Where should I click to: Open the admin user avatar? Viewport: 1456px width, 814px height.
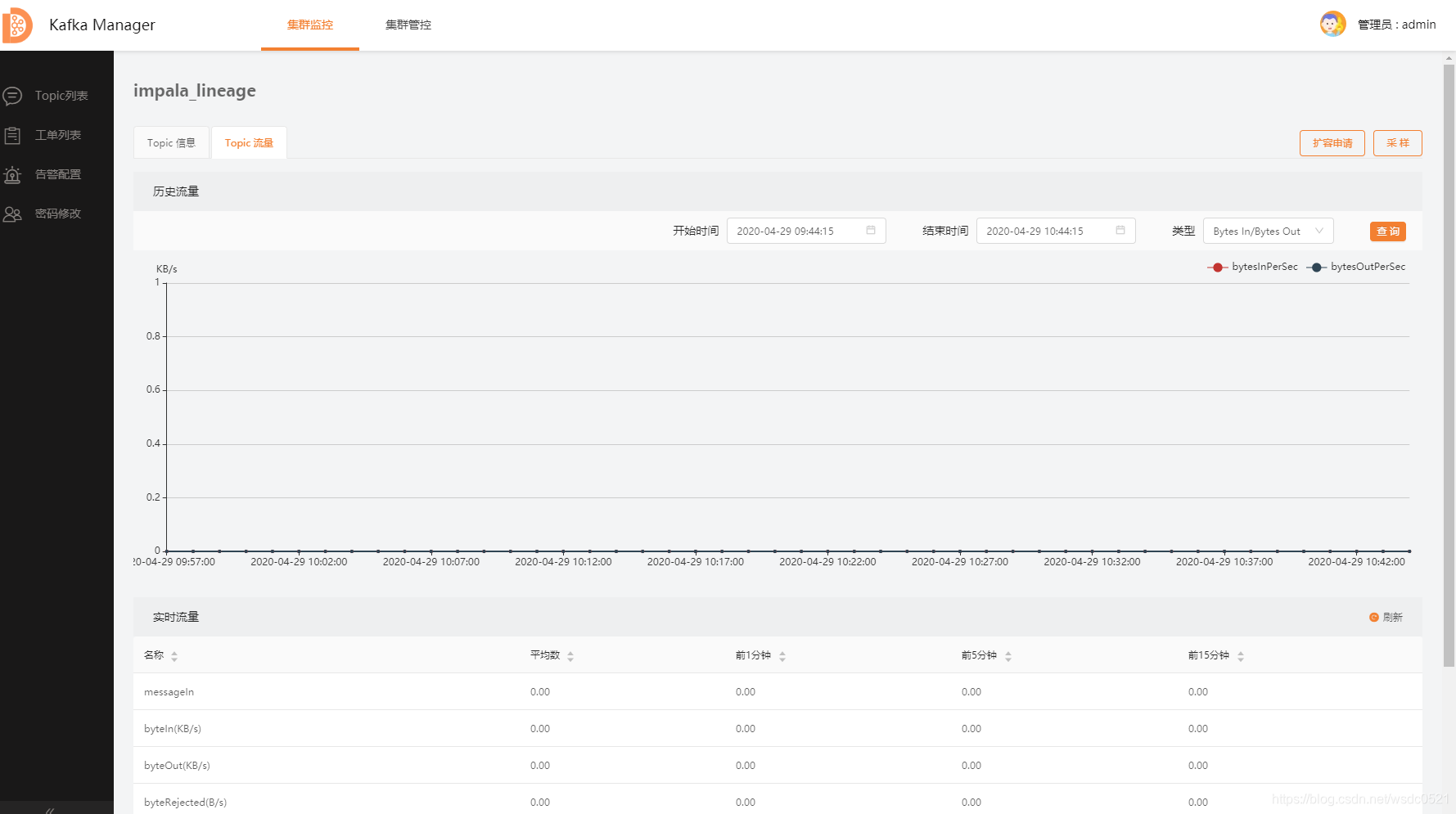click(x=1332, y=24)
